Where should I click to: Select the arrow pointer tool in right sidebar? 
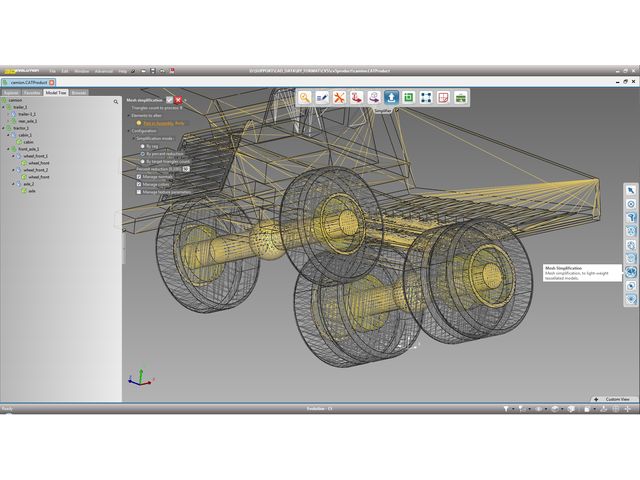[x=631, y=190]
